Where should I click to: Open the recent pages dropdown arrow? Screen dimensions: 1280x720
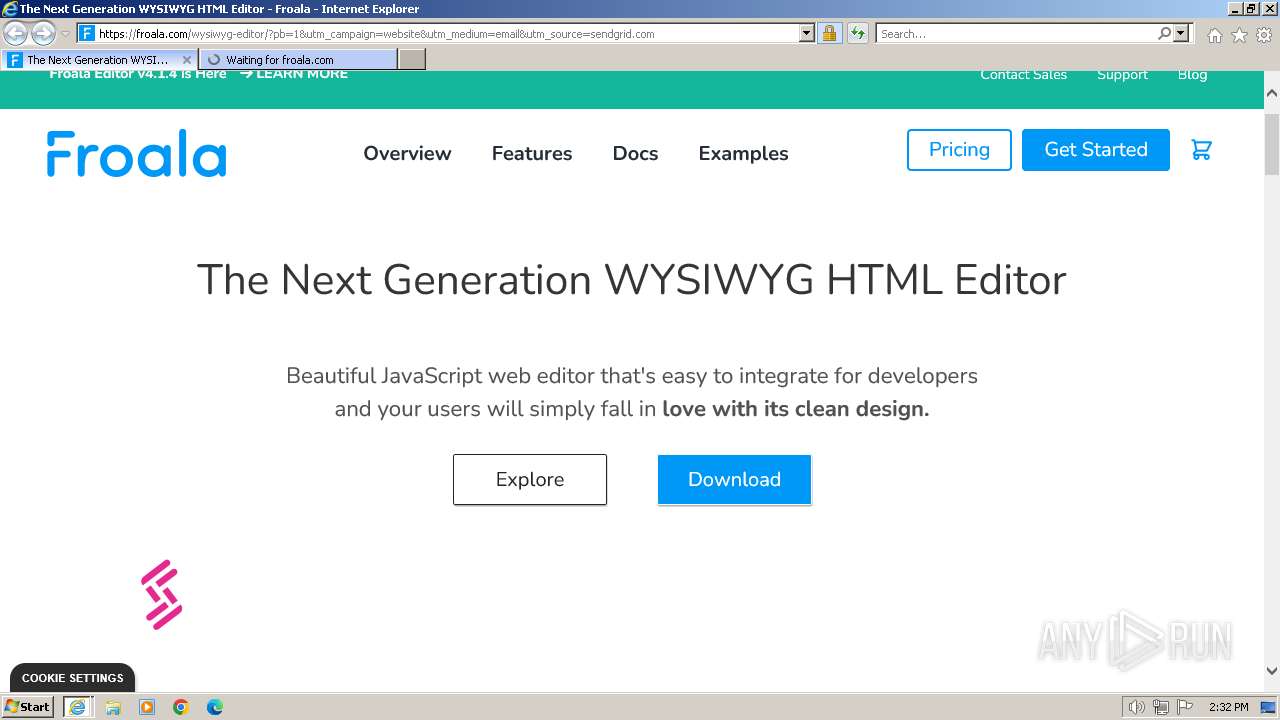tap(65, 34)
